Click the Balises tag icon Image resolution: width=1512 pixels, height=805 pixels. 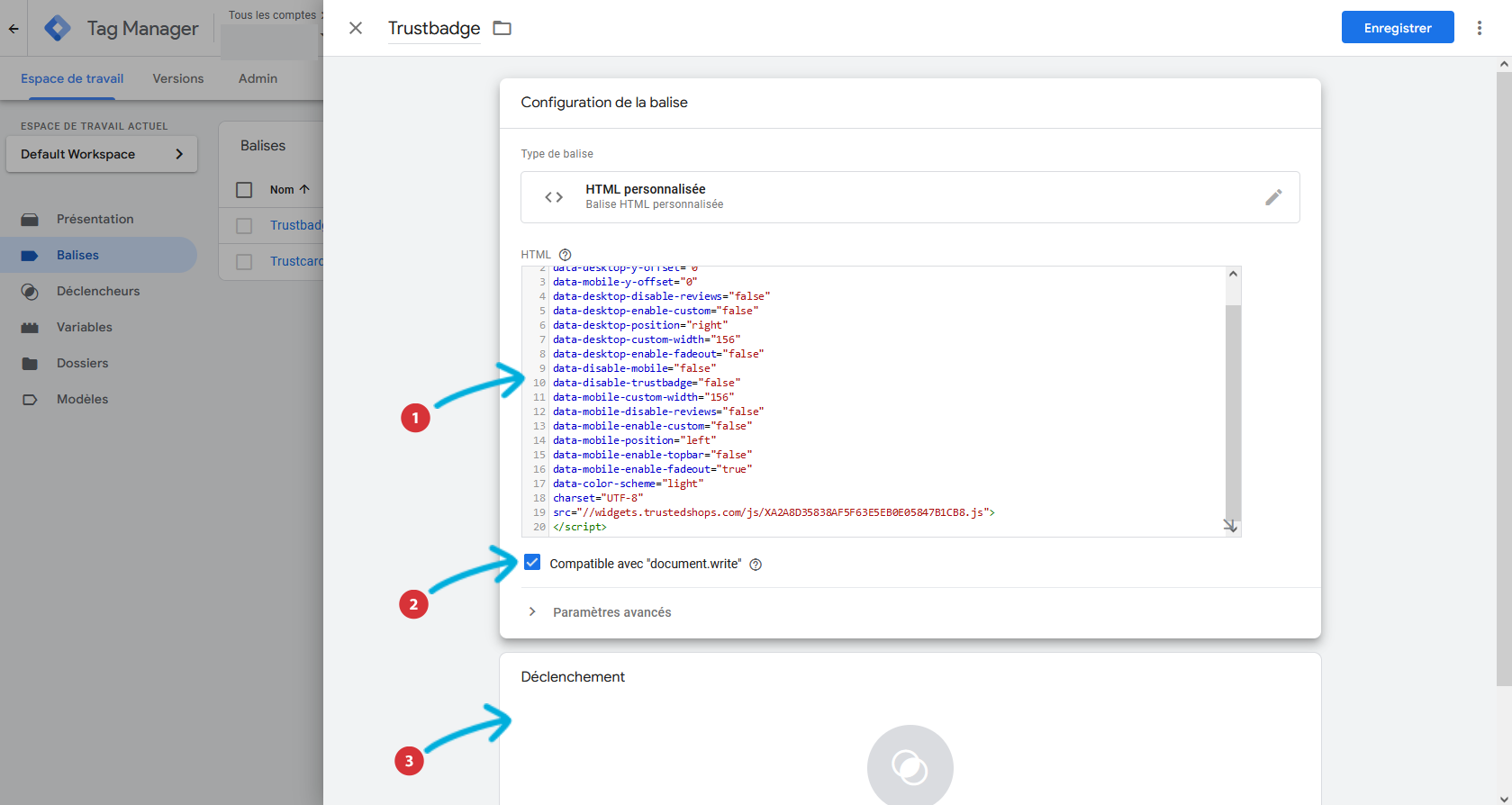pos(30,256)
